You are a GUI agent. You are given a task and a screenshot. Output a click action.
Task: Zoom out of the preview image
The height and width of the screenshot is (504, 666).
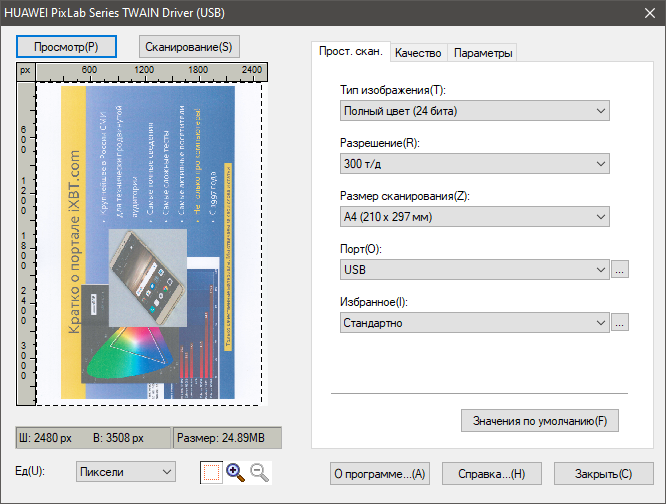tap(260, 473)
